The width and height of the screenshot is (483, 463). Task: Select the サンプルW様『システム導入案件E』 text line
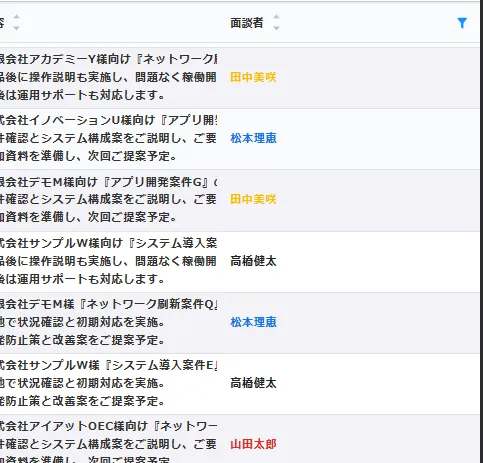108,365
